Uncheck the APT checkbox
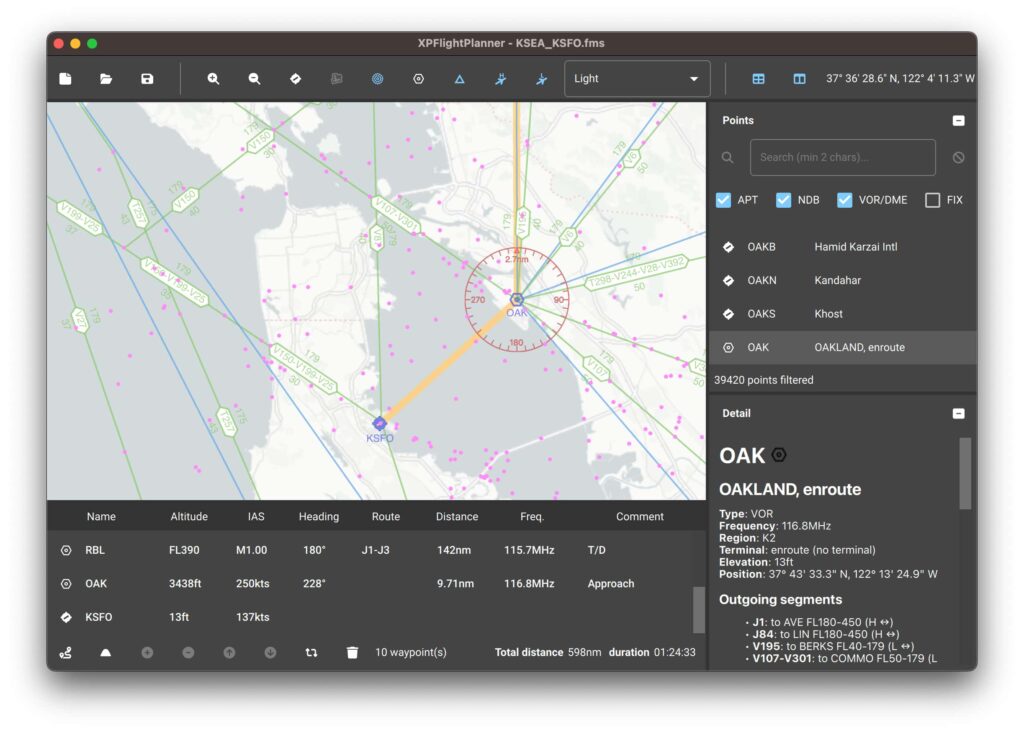 click(x=723, y=200)
